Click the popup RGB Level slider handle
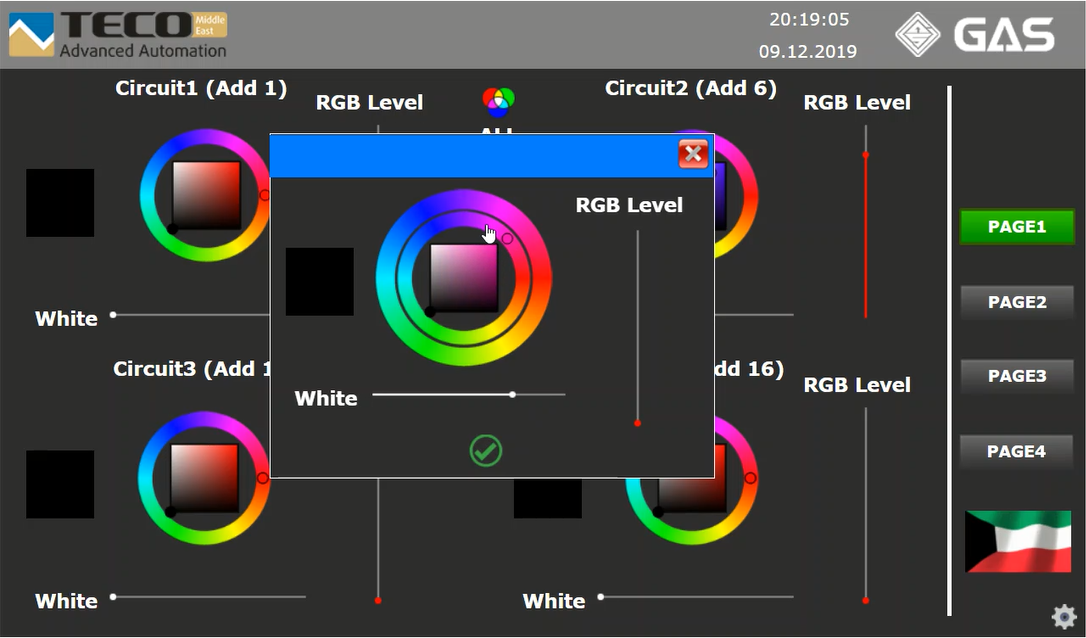This screenshot has height=638, width=1086. [x=637, y=423]
